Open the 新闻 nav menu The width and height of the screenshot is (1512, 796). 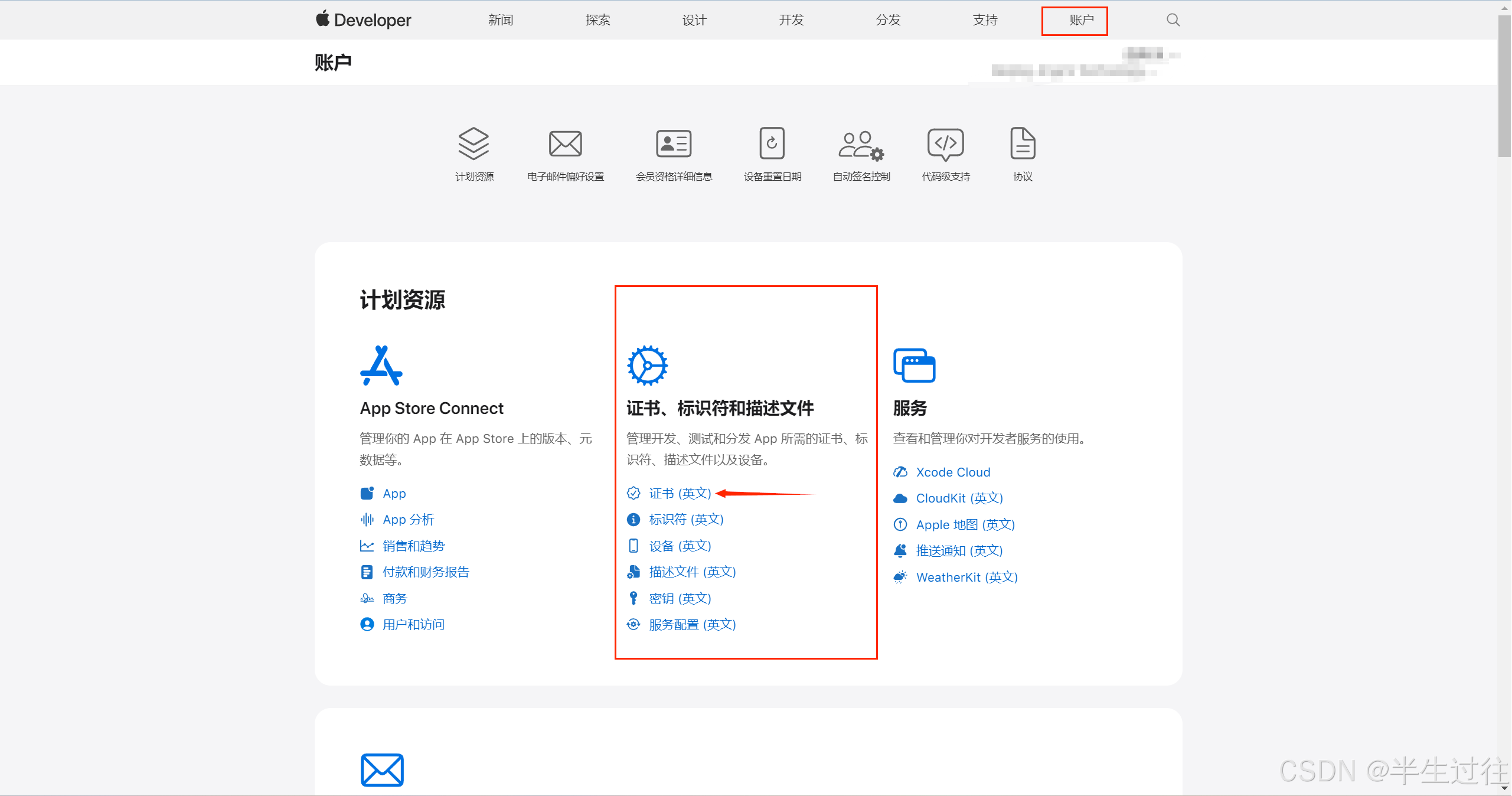(x=501, y=20)
